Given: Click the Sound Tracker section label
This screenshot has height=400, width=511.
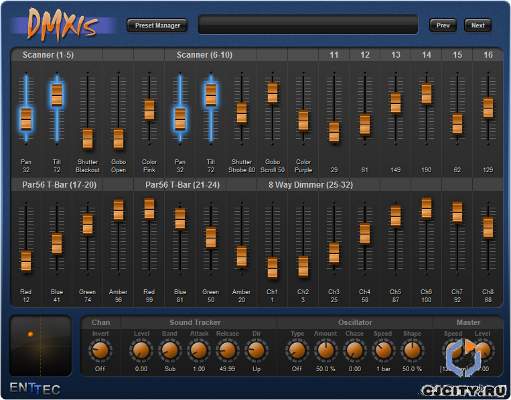Looking at the screenshot, I should 195,323.
